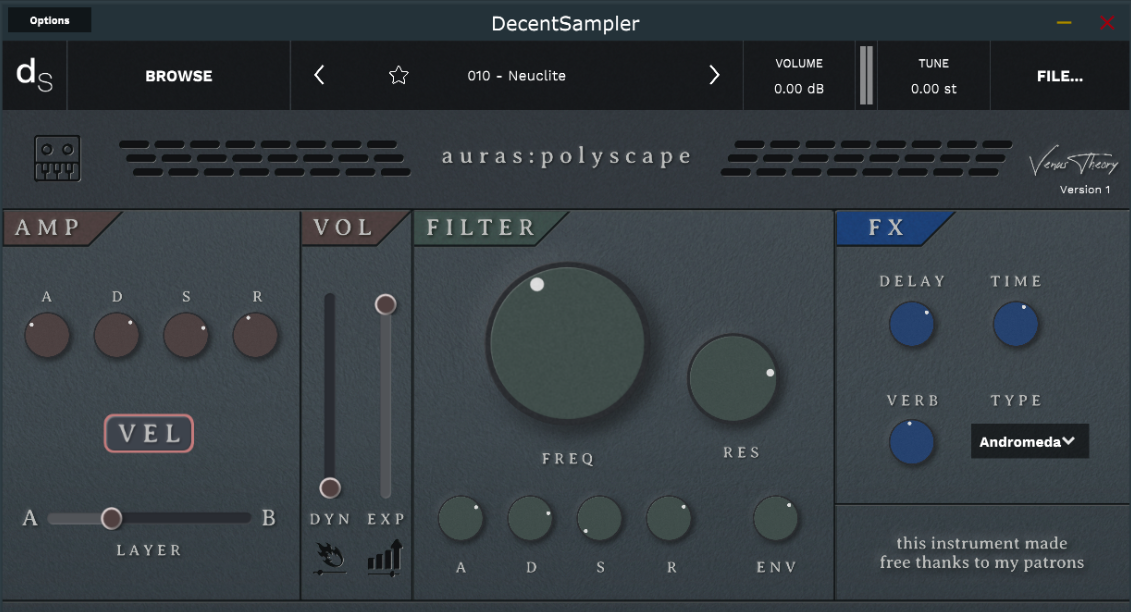
Task: Click the FX delay TIME knob
Action: tap(1016, 325)
